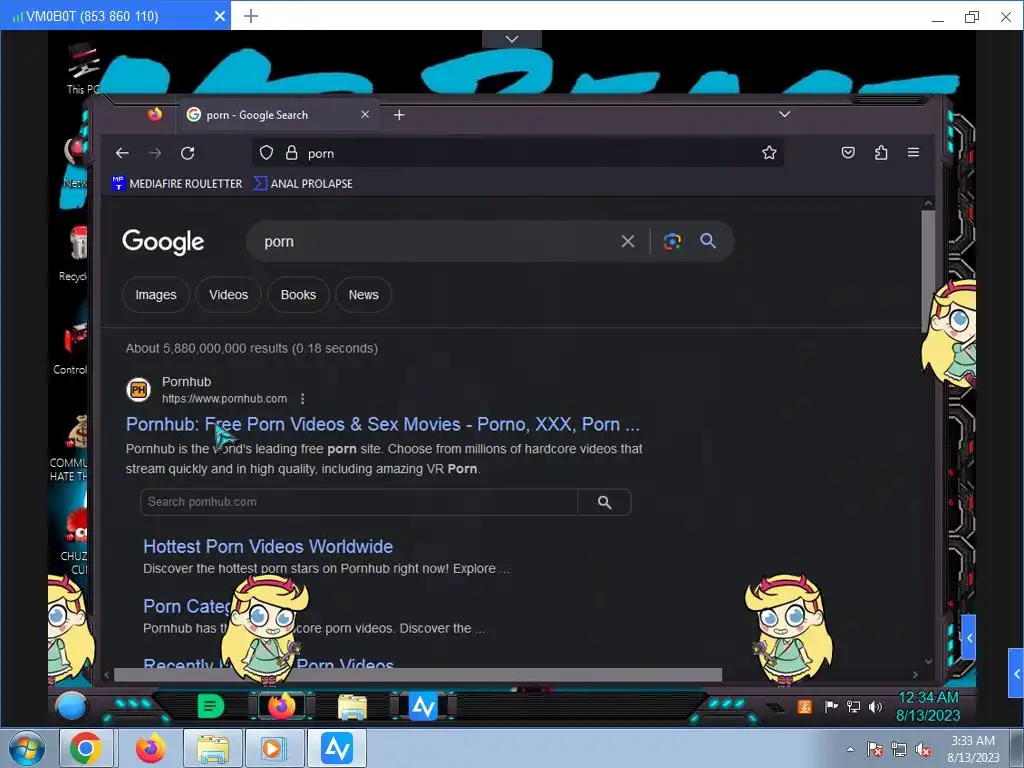Close the Google Search Firefox tab

365,115
